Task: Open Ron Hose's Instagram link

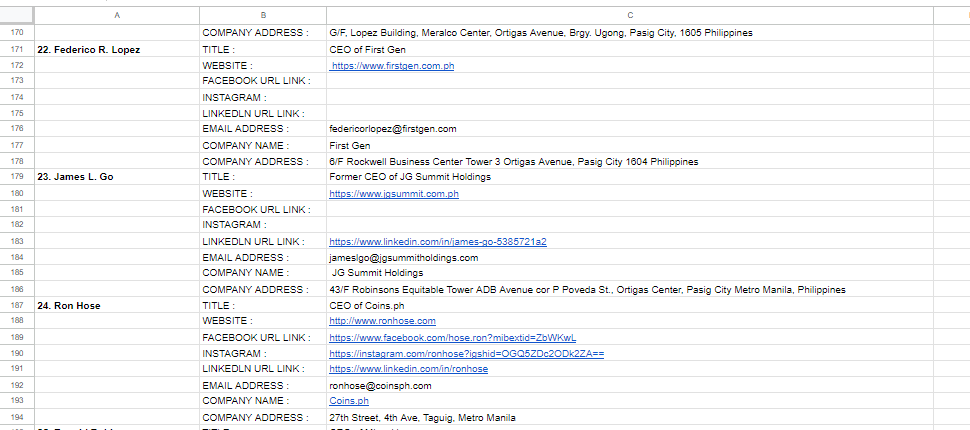Action: [x=466, y=353]
